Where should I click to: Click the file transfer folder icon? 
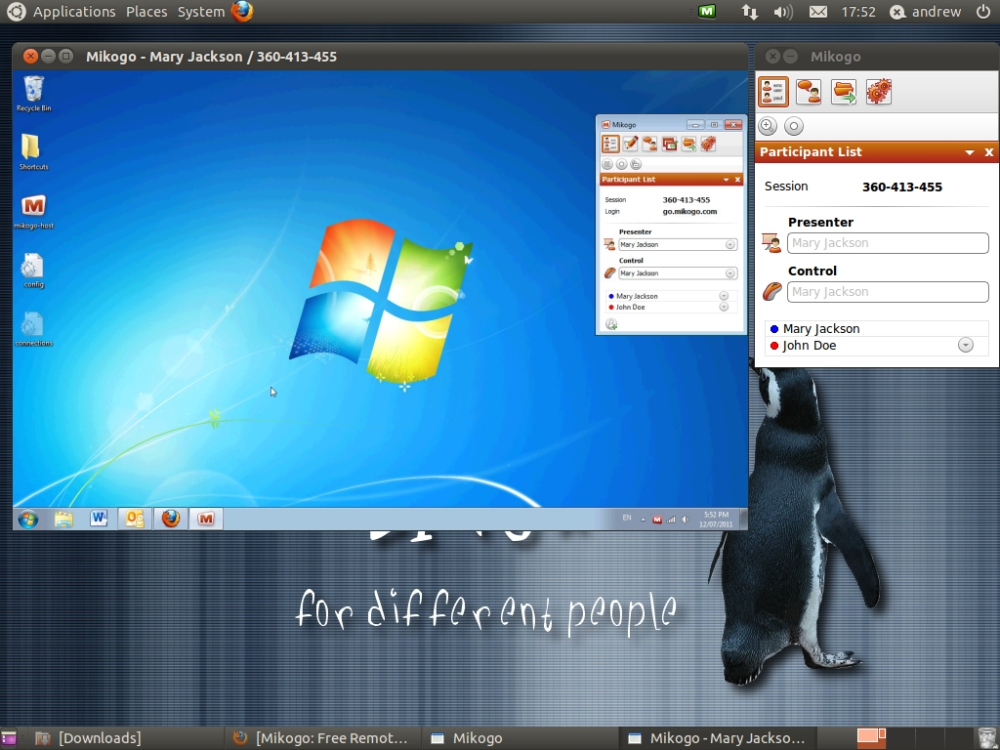843,92
